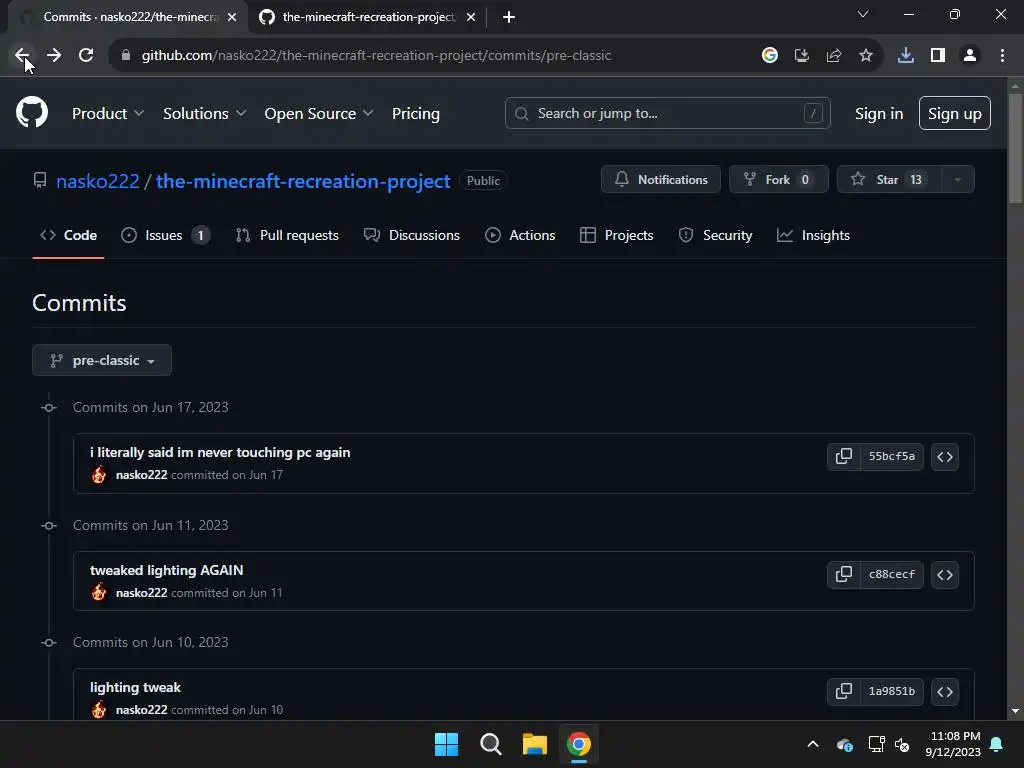Open notification bell in taskbar
1024x768 pixels.
[x=997, y=744]
